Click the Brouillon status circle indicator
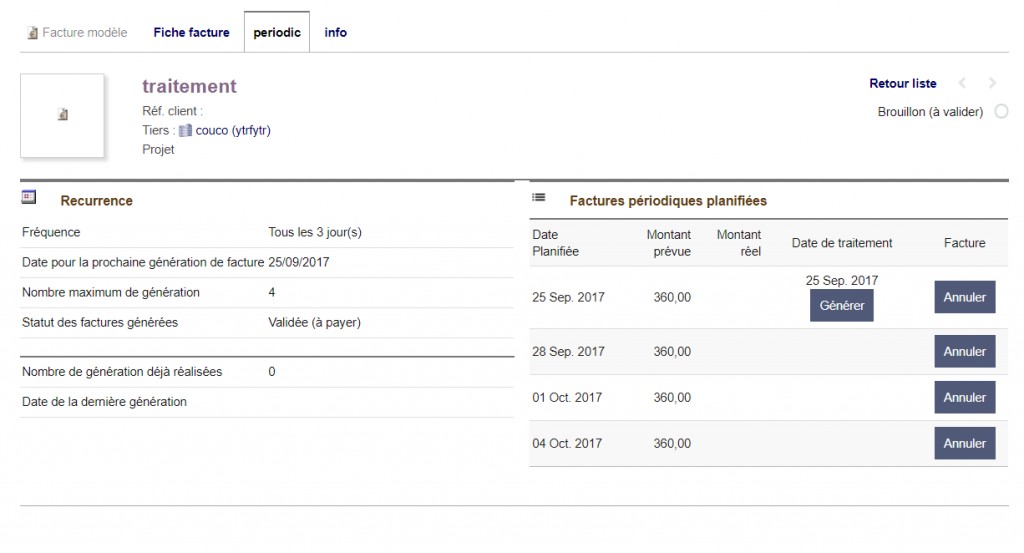 [1001, 112]
